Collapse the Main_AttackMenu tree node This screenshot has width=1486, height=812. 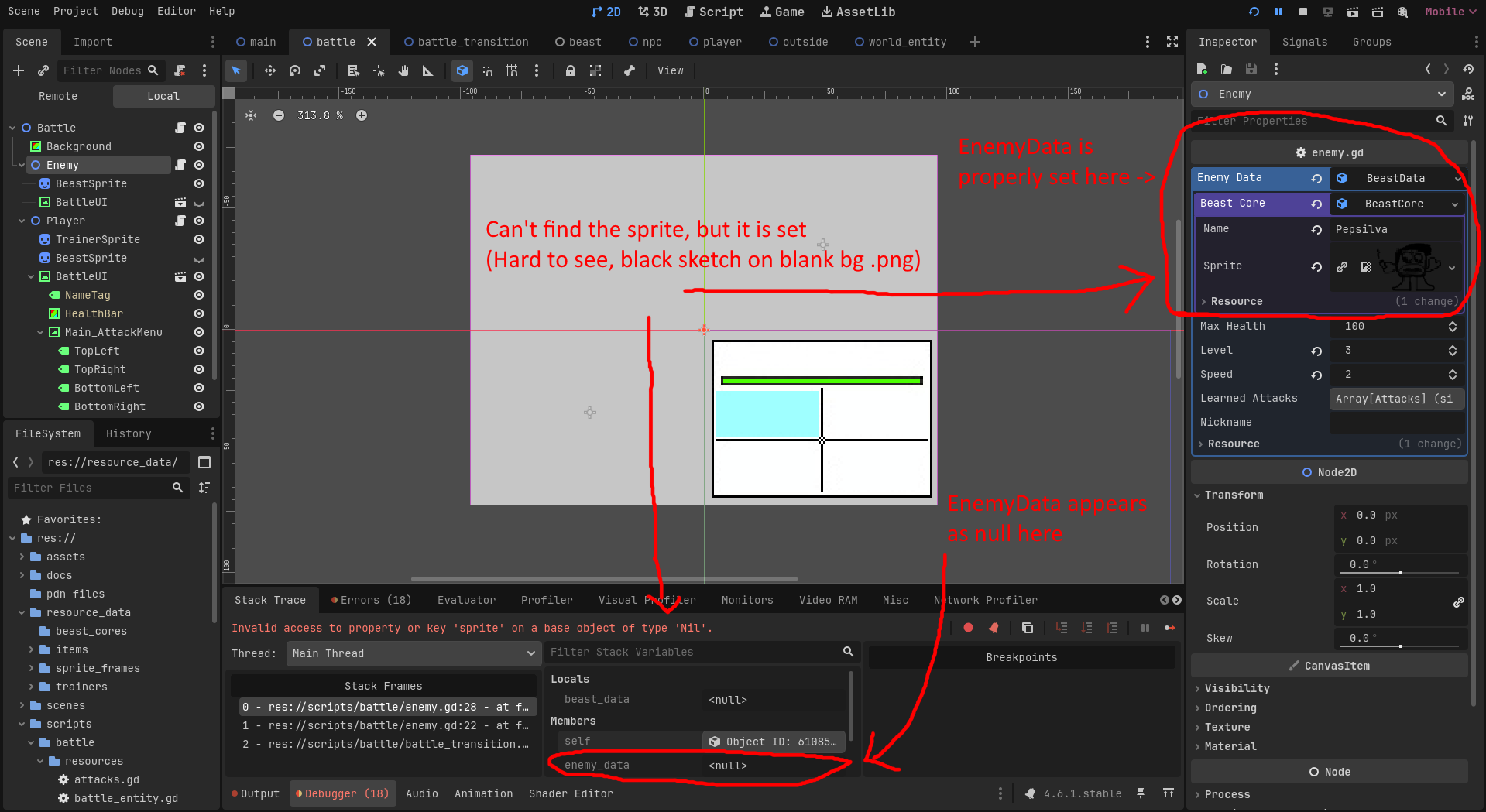[40, 332]
